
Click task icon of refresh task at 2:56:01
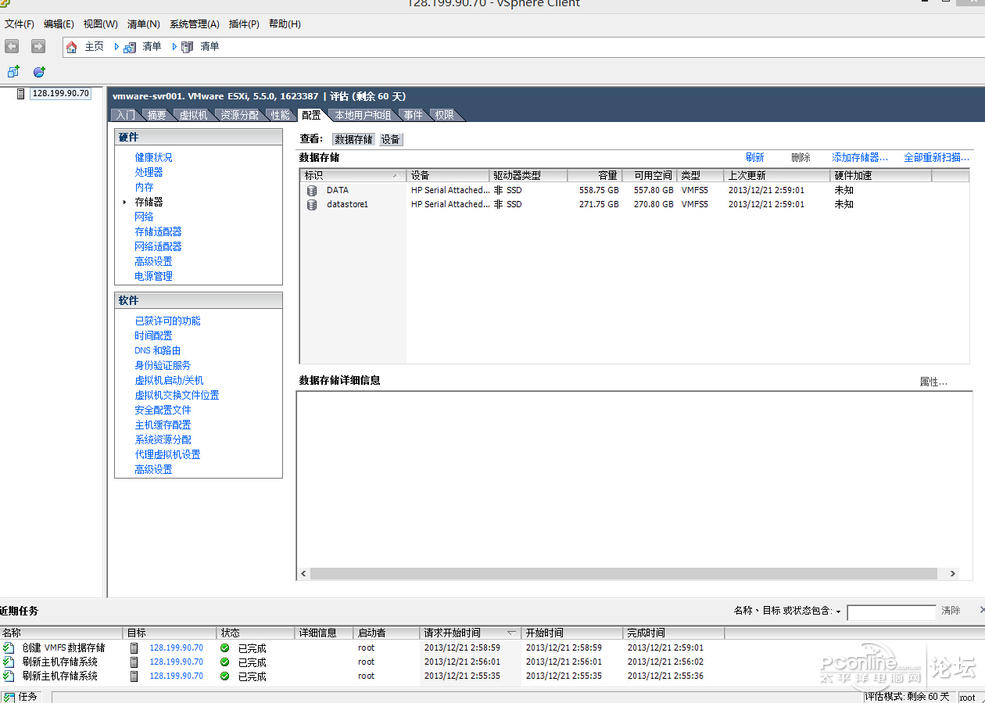click(x=8, y=662)
